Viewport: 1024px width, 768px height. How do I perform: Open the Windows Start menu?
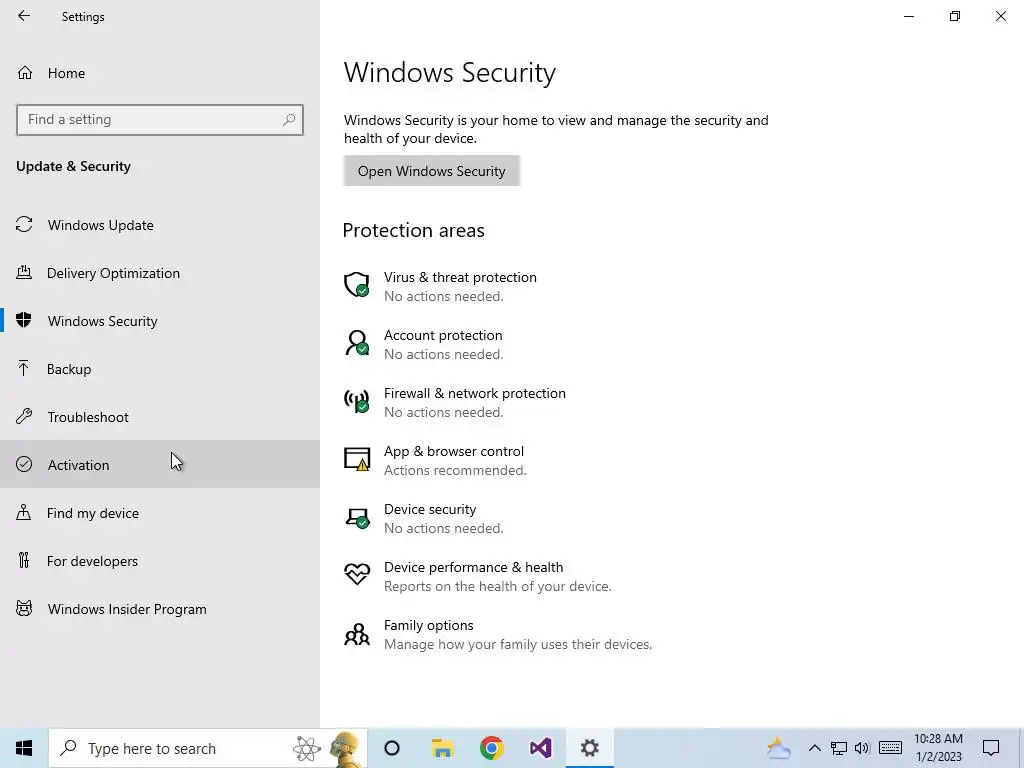(24, 748)
